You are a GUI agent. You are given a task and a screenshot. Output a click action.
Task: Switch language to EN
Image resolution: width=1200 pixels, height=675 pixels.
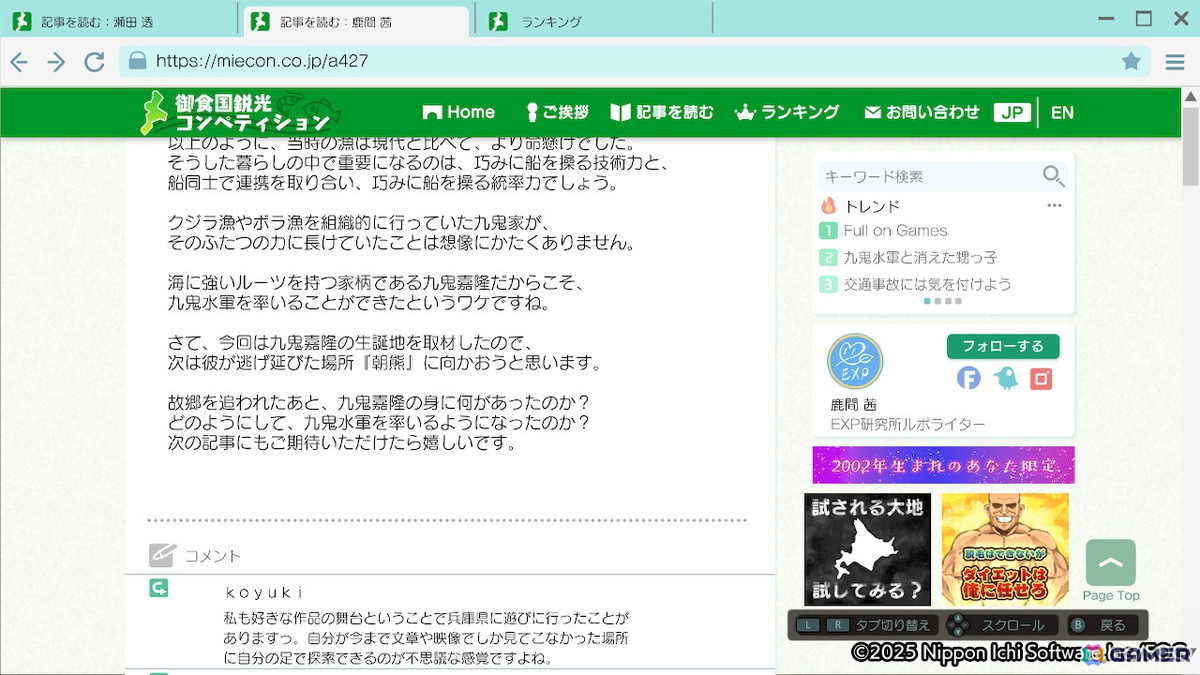(x=1062, y=112)
